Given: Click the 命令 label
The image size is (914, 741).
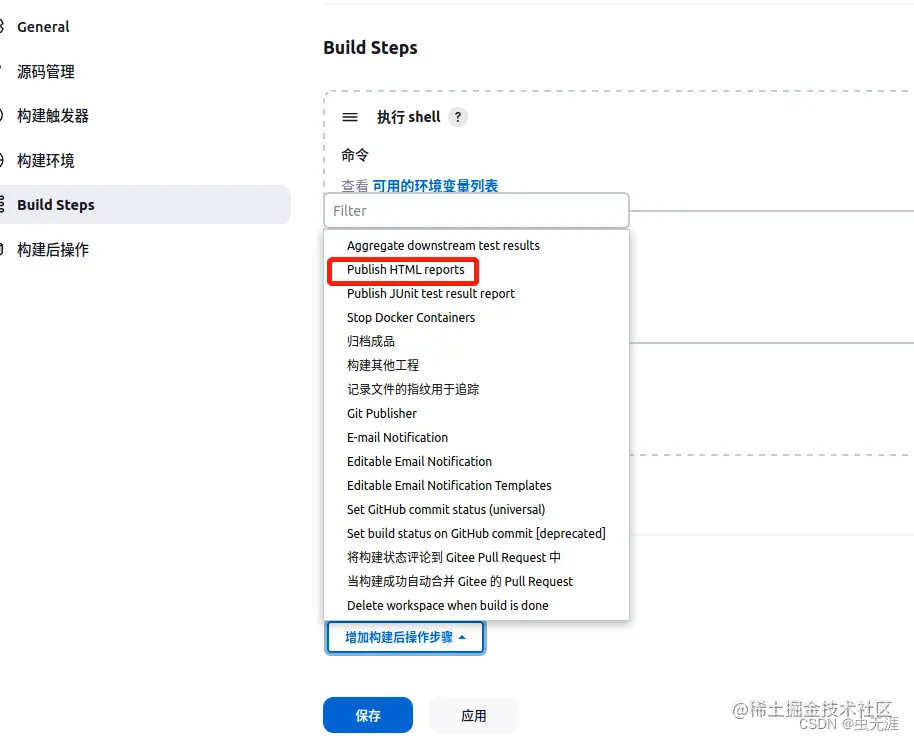Looking at the screenshot, I should (355, 155).
